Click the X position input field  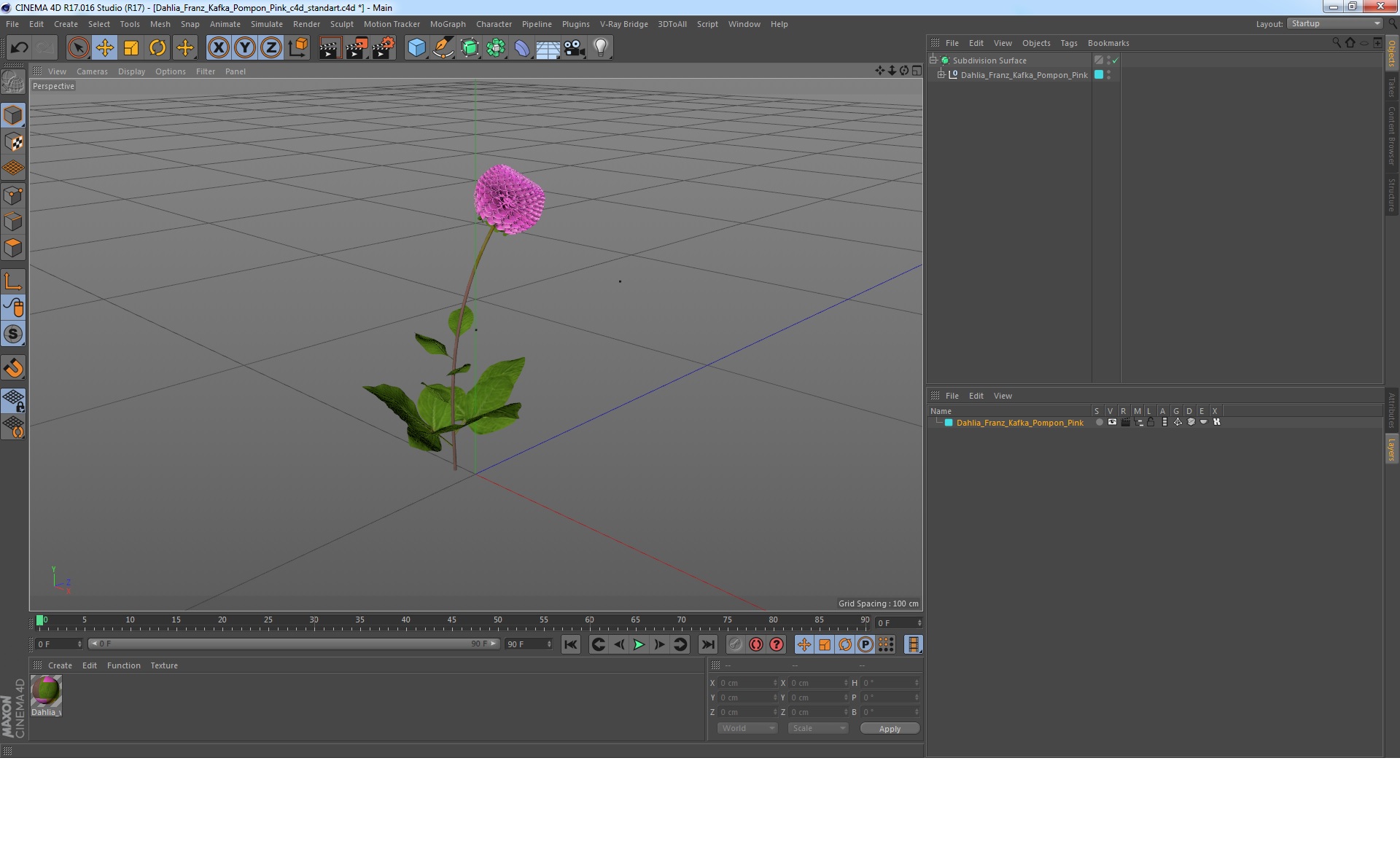748,683
